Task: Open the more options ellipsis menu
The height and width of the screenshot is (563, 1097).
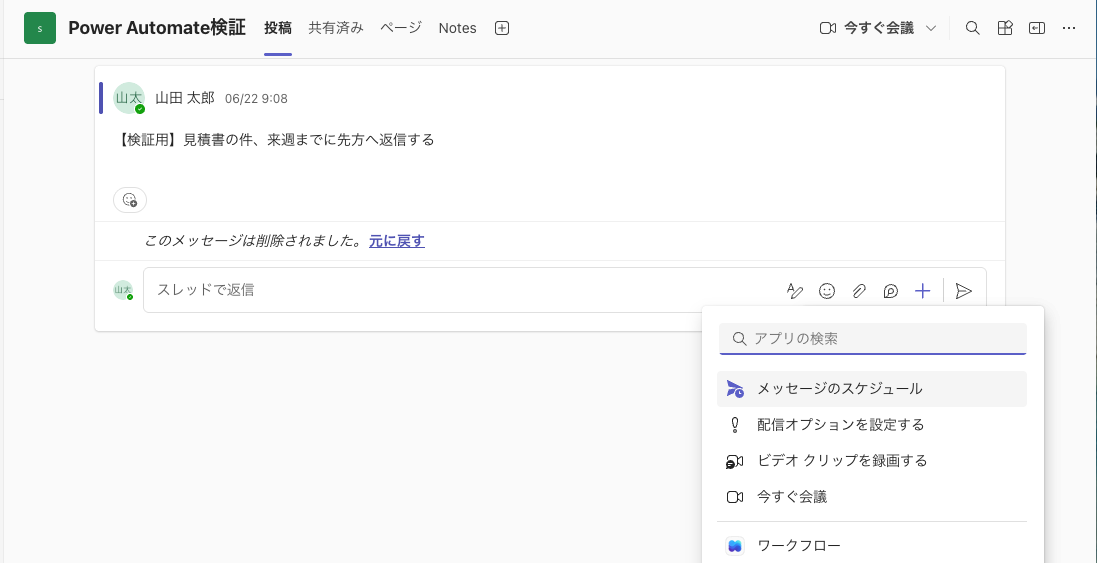Action: coord(1068,28)
